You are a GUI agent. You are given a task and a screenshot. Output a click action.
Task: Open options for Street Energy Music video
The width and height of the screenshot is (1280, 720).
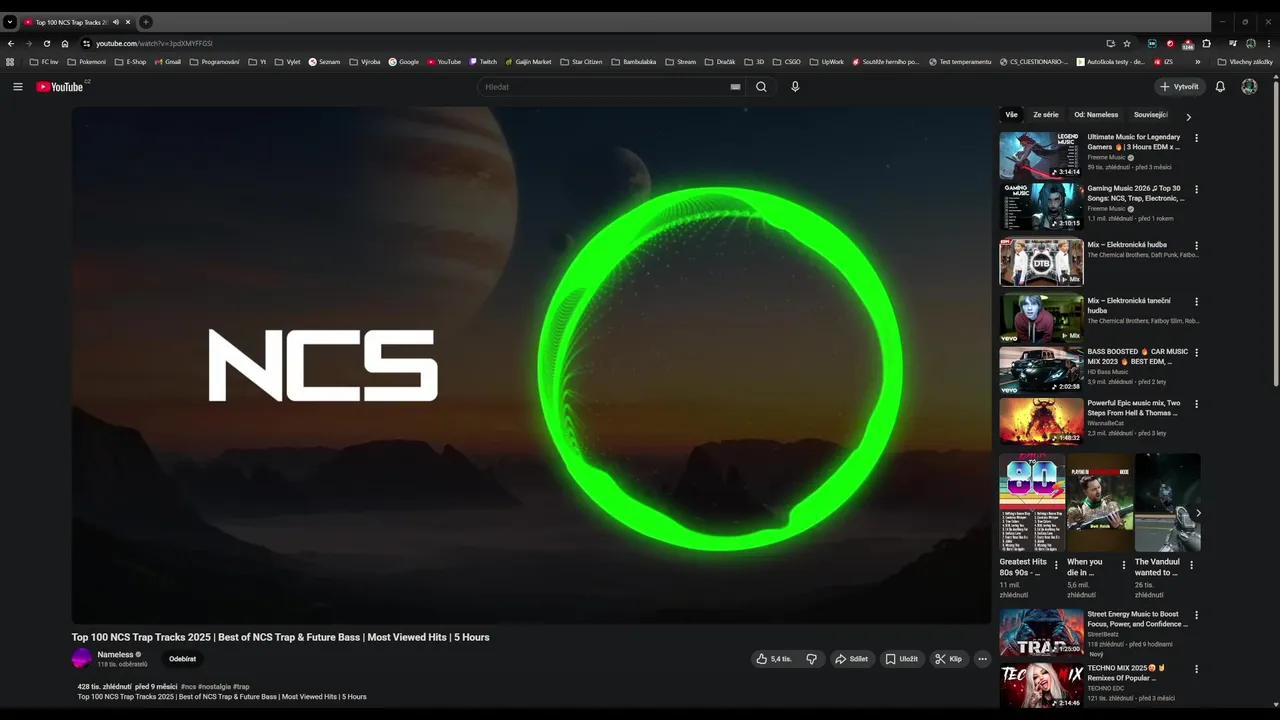tap(1196, 615)
